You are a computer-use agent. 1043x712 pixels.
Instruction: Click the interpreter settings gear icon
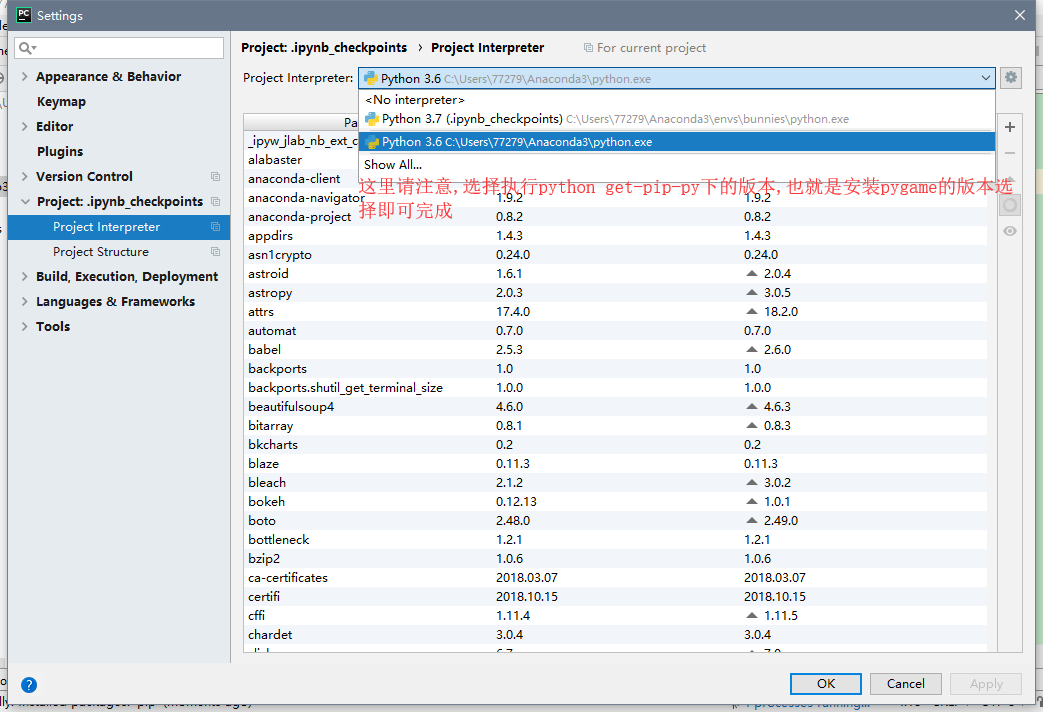1010,77
